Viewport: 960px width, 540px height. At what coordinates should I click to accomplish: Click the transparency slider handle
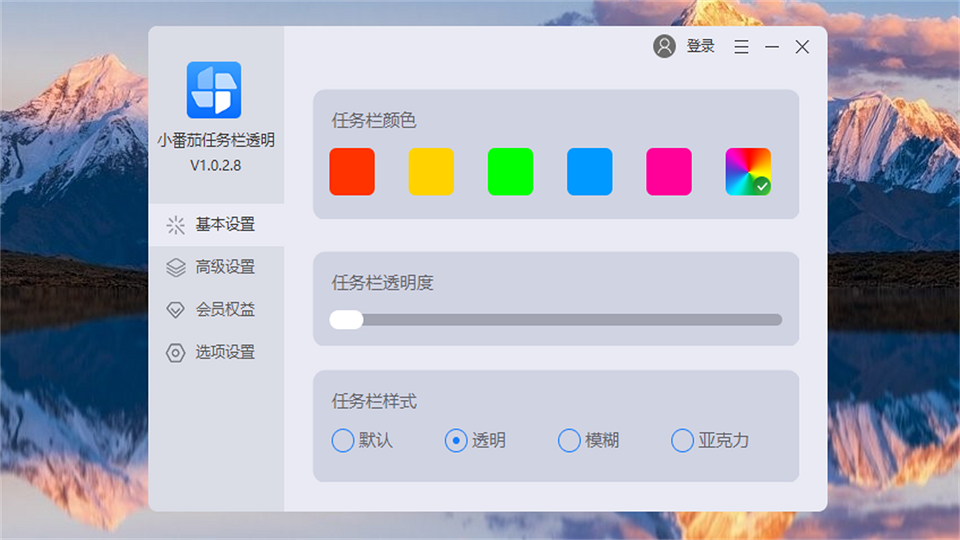(347, 320)
